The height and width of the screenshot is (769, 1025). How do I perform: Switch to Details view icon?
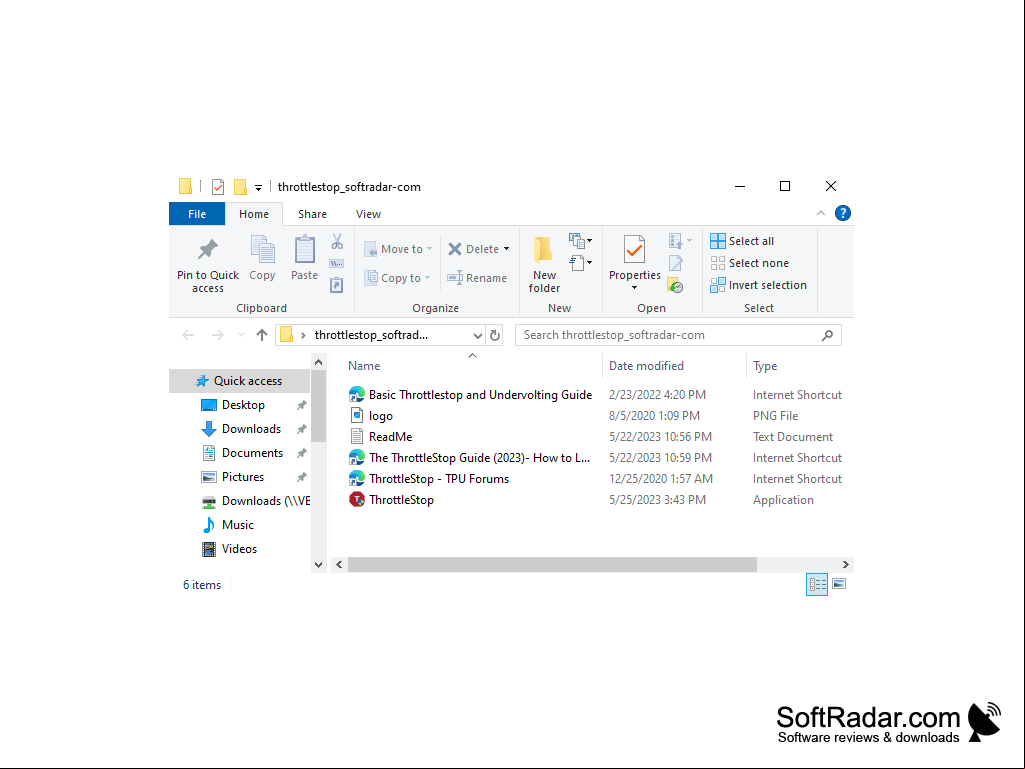pos(817,584)
